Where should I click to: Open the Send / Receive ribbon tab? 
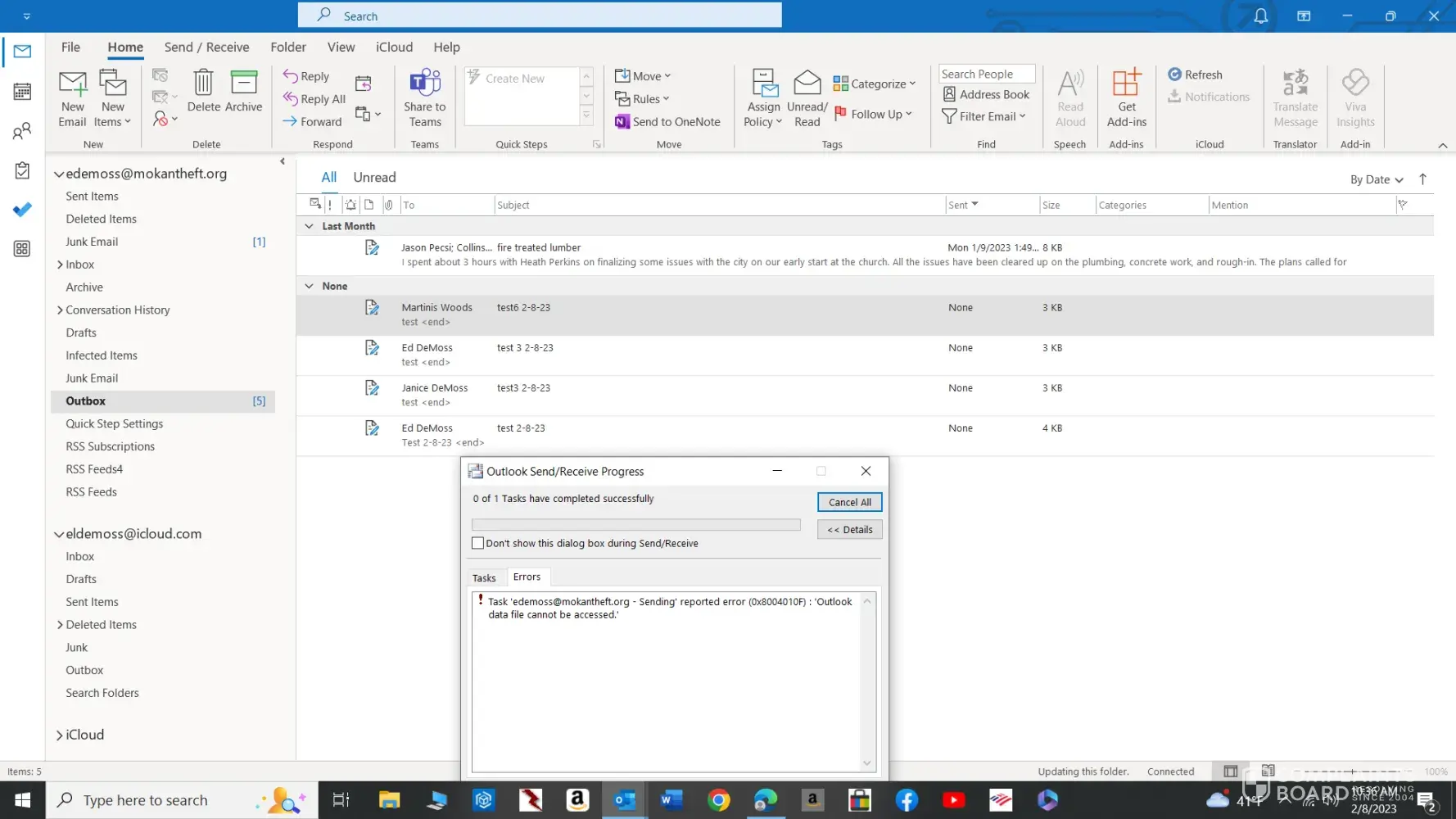point(206,48)
